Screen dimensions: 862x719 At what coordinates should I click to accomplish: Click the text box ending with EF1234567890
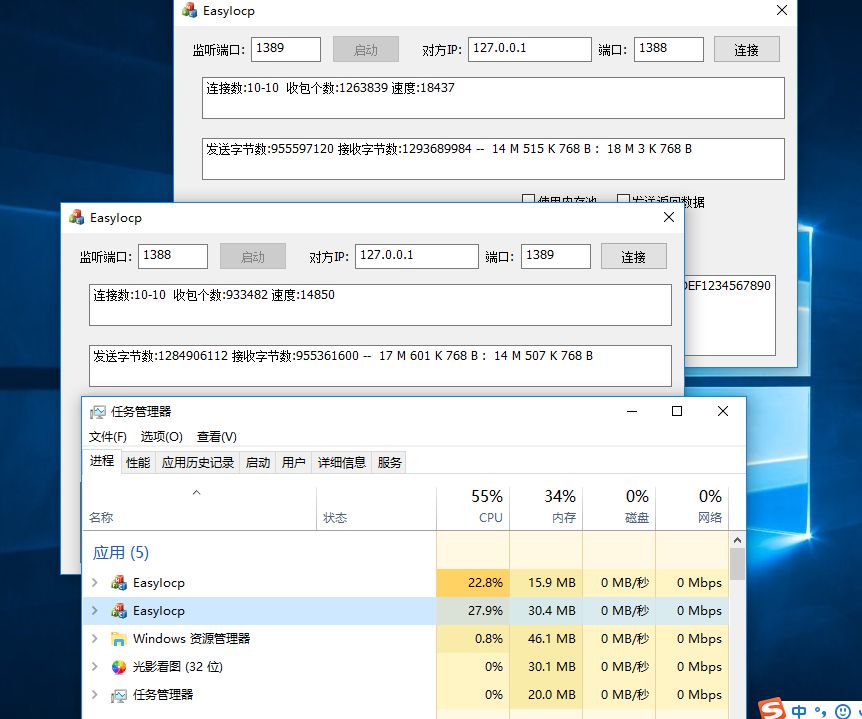click(x=730, y=316)
